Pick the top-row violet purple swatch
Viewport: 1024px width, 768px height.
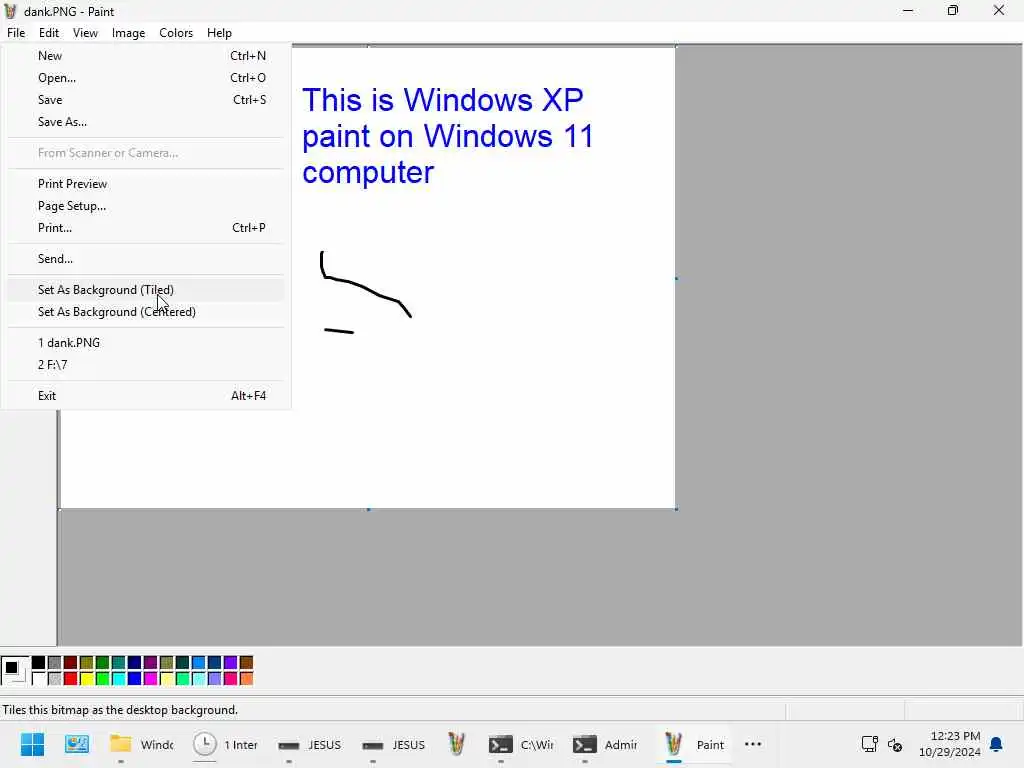(231, 663)
